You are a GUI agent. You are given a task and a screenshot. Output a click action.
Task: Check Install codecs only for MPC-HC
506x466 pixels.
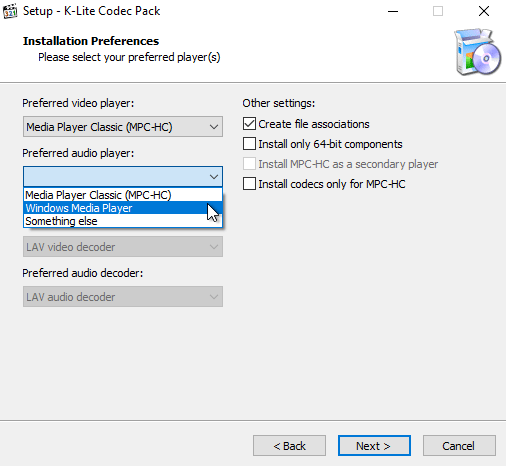click(249, 184)
